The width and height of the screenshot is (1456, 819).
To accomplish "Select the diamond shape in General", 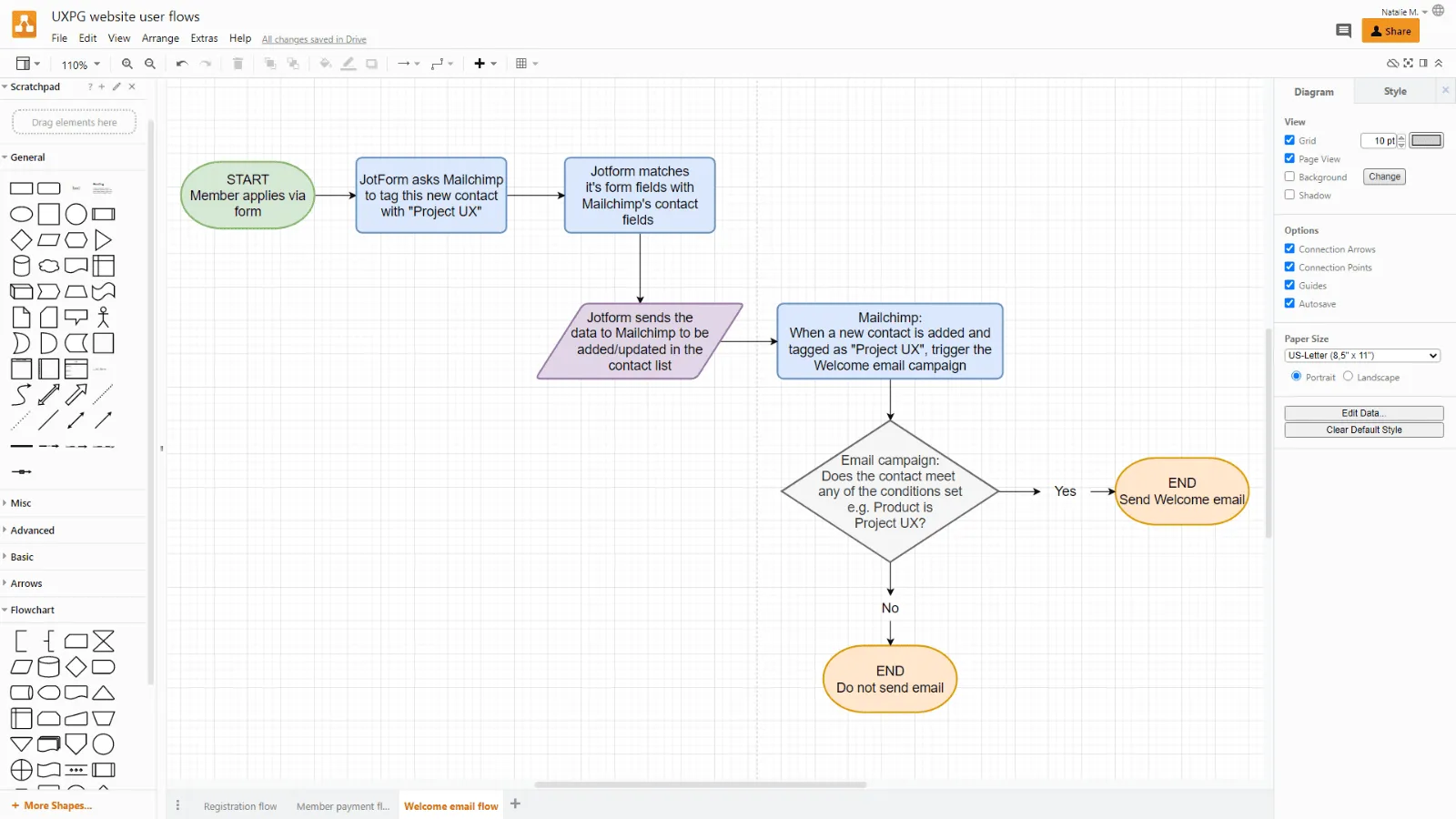I will coord(21,240).
